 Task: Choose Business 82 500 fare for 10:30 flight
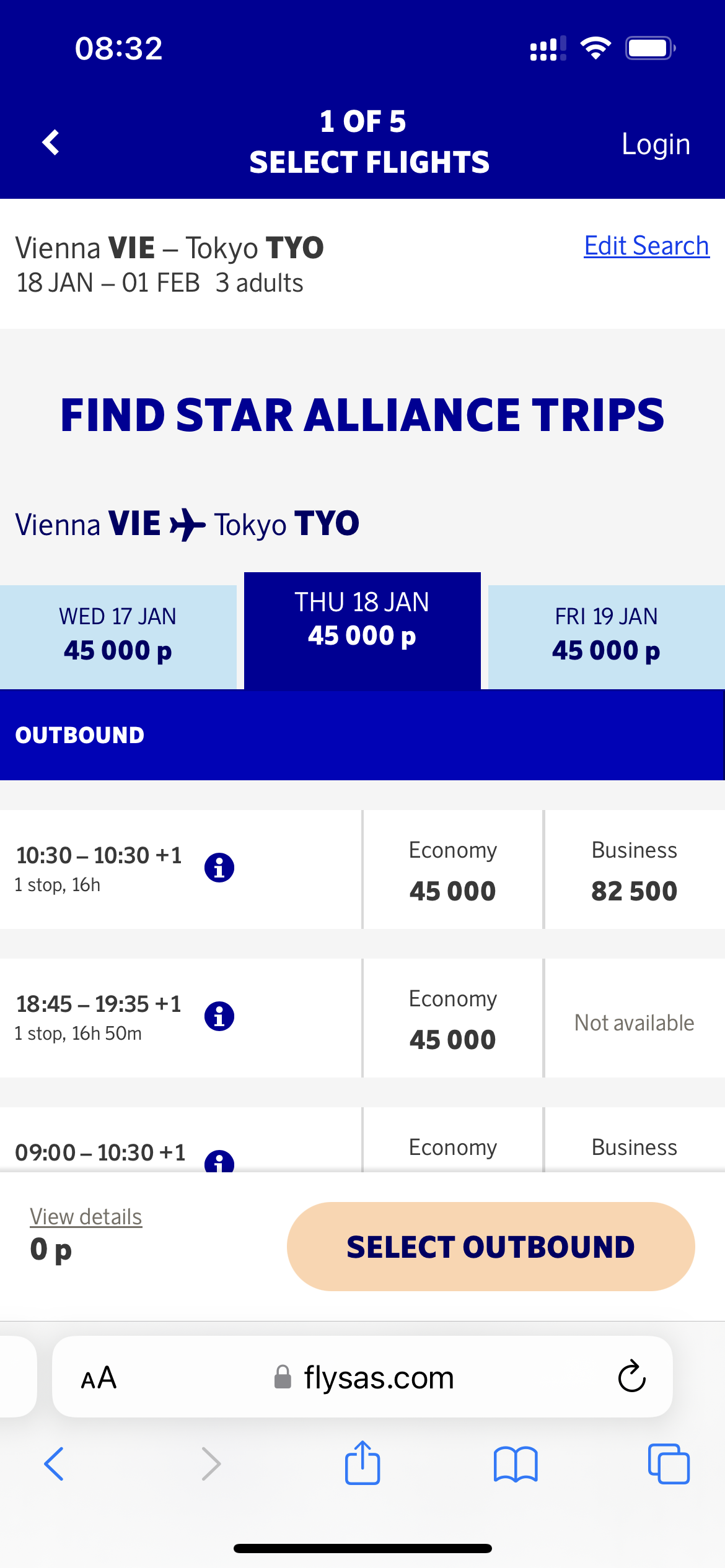(634, 870)
